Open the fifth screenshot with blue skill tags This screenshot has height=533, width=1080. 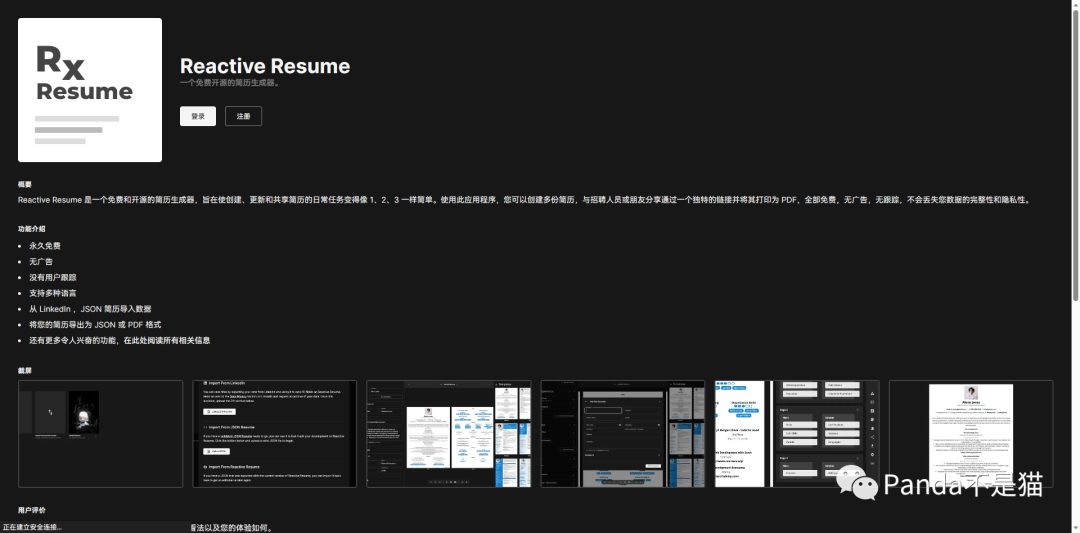point(798,434)
